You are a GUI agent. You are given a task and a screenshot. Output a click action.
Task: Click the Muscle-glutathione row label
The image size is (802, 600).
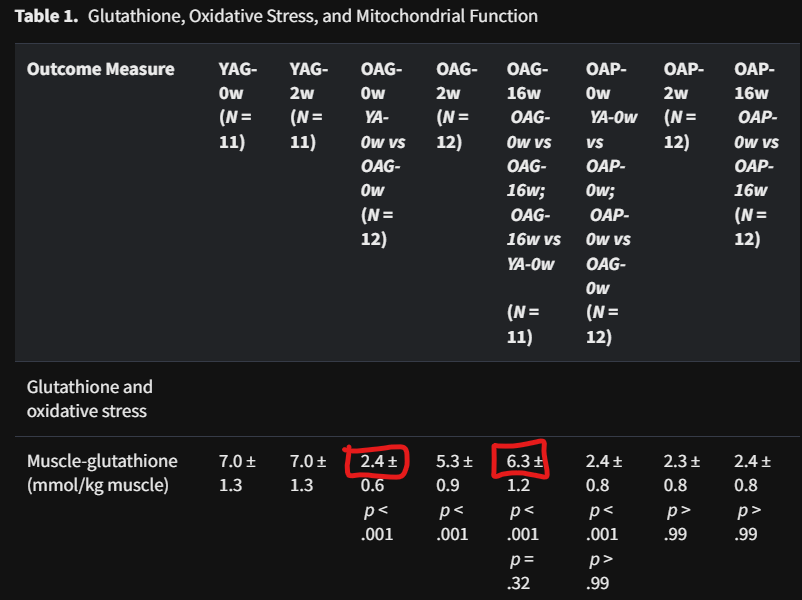click(x=102, y=473)
